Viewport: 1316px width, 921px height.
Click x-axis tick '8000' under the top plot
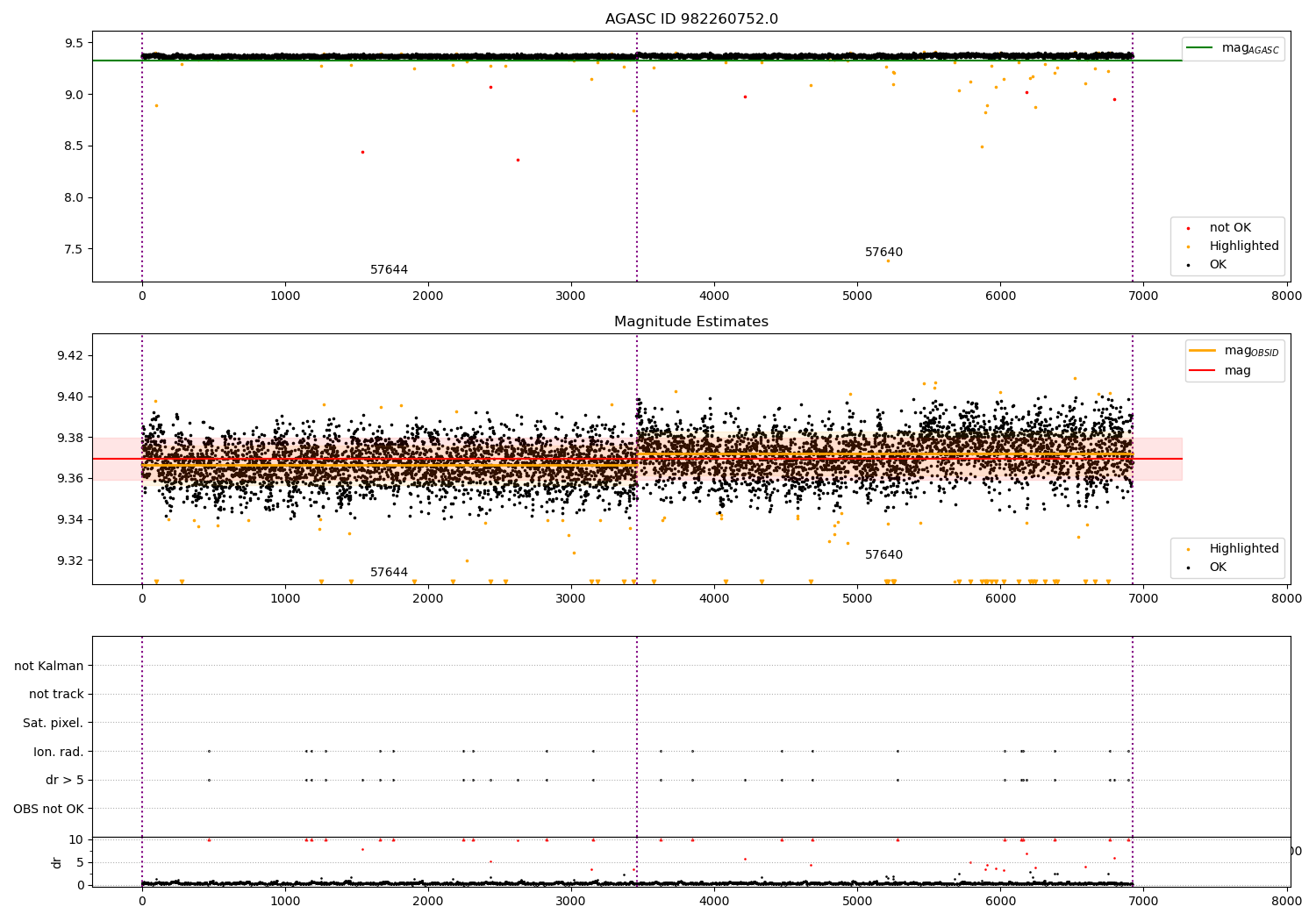click(x=1287, y=296)
